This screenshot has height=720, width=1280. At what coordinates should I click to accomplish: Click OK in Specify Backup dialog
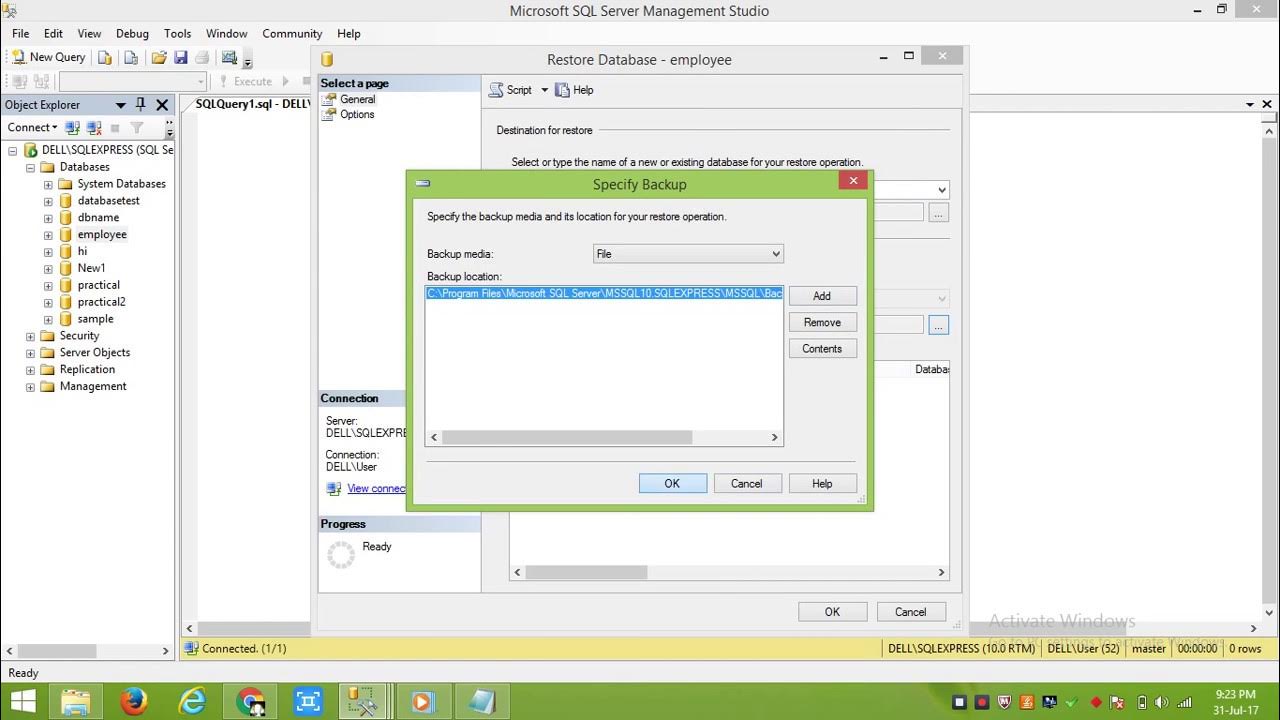point(672,483)
